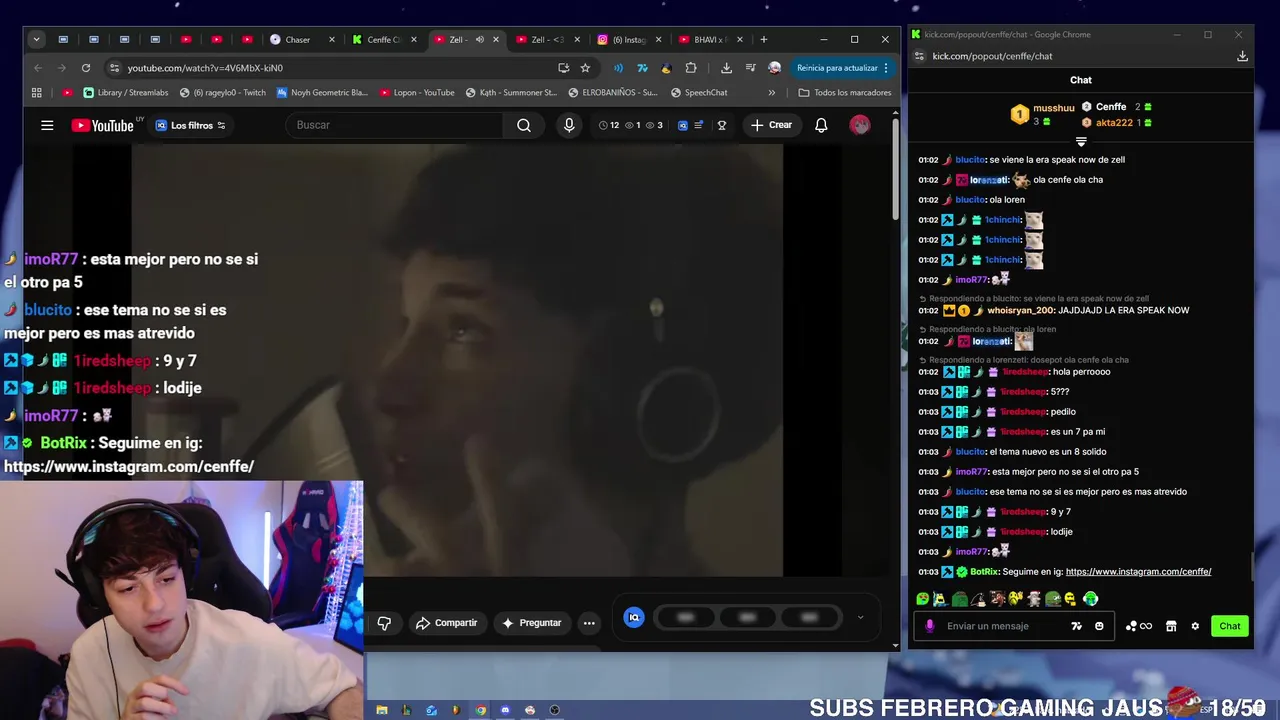Mute the audio on the Zell tab
Screen dimensions: 1280x720
click(x=480, y=40)
